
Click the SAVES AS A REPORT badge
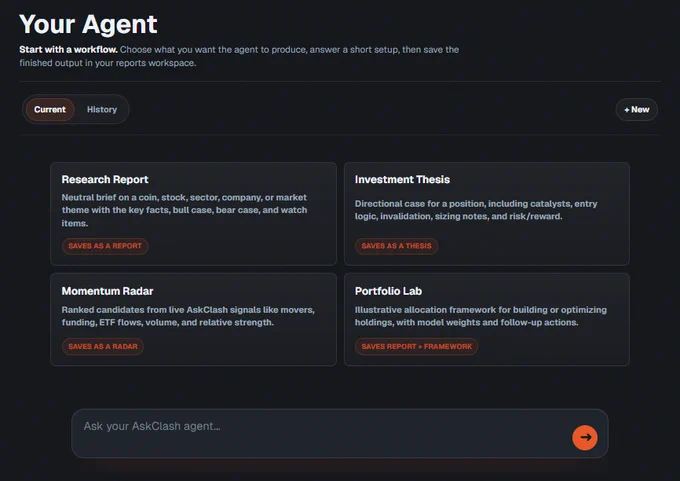click(105, 246)
